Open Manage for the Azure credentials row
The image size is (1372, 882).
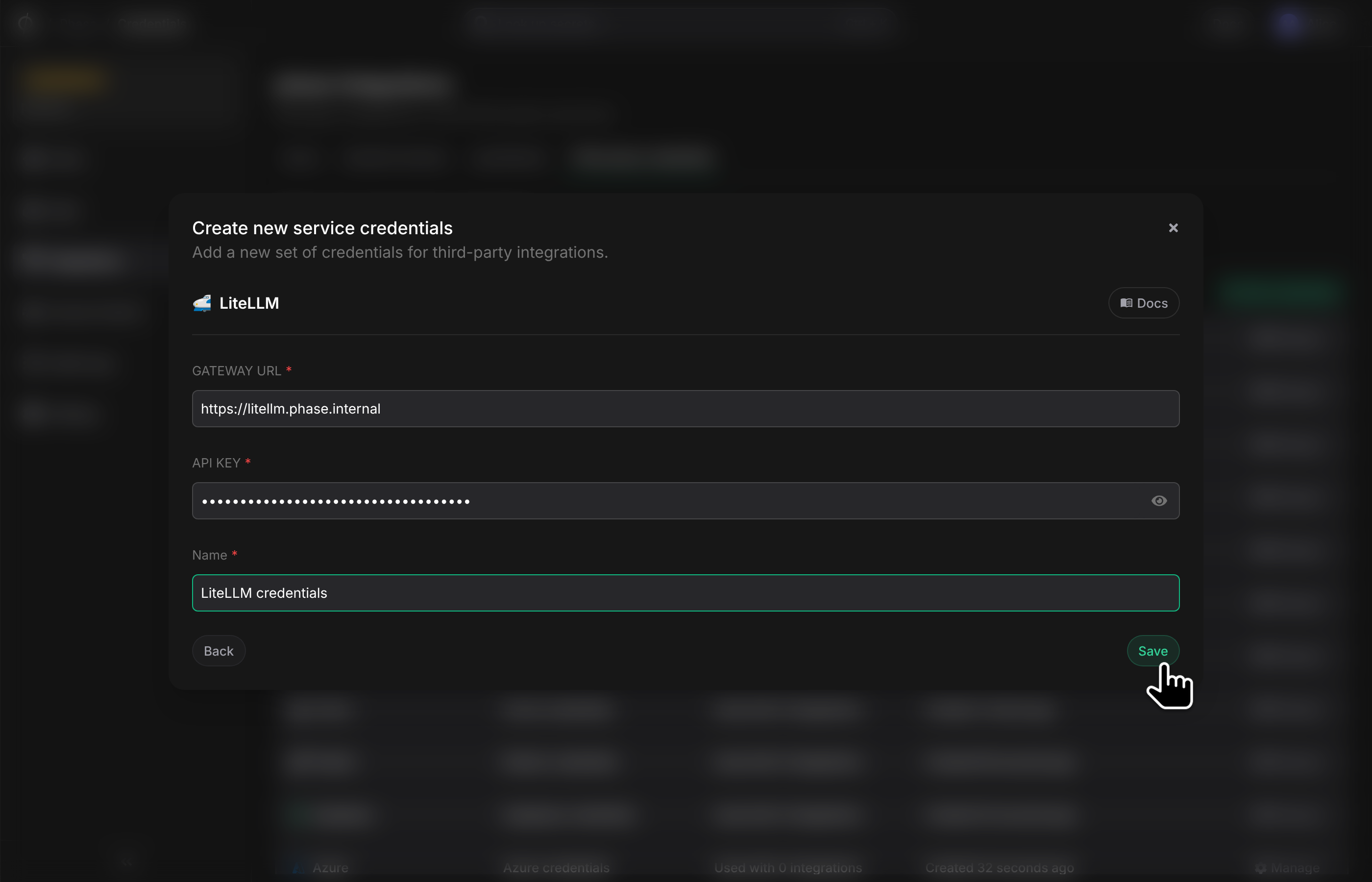pos(1287,868)
